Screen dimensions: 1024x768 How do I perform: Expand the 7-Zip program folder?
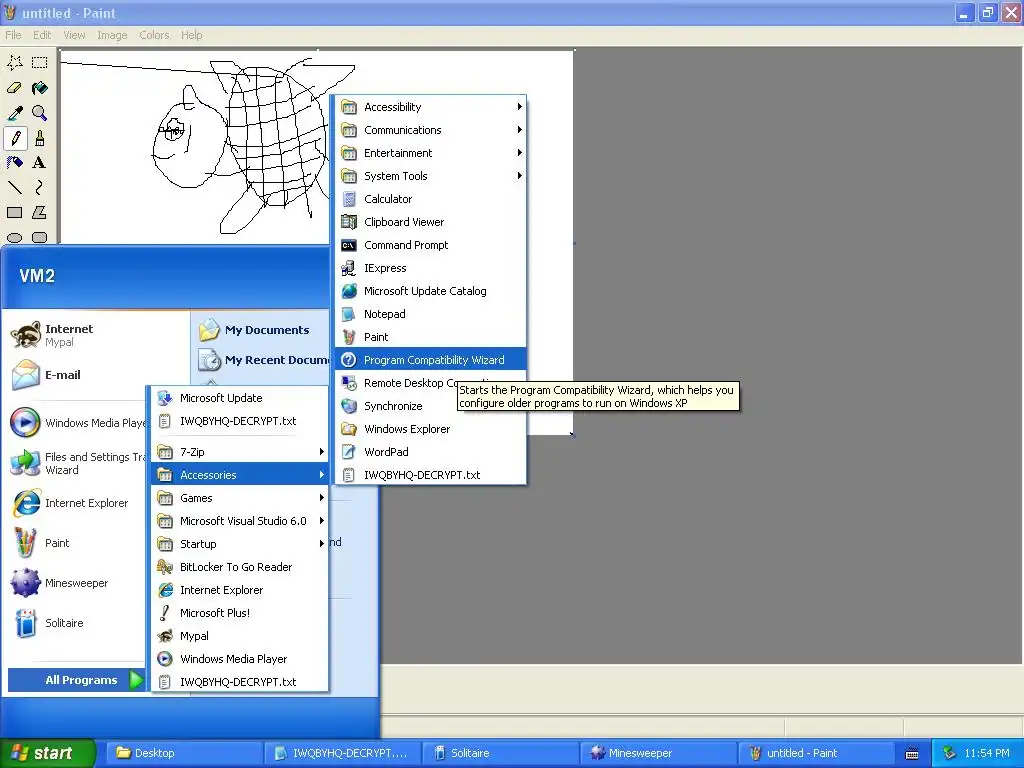[240, 452]
